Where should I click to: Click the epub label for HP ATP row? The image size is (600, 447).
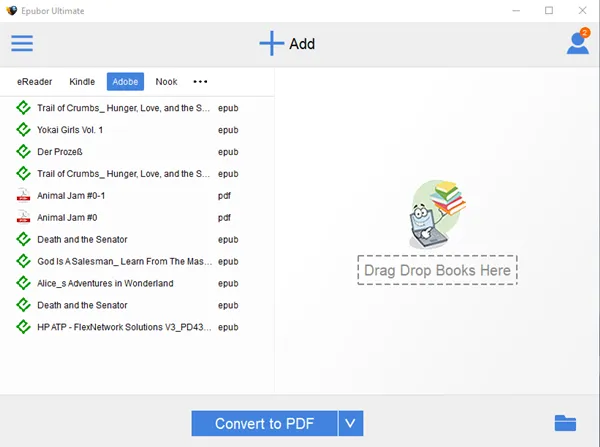[228, 327]
